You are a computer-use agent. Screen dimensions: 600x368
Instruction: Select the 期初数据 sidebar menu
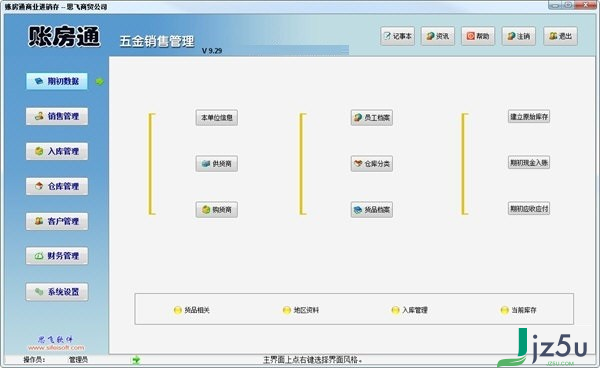point(57,81)
